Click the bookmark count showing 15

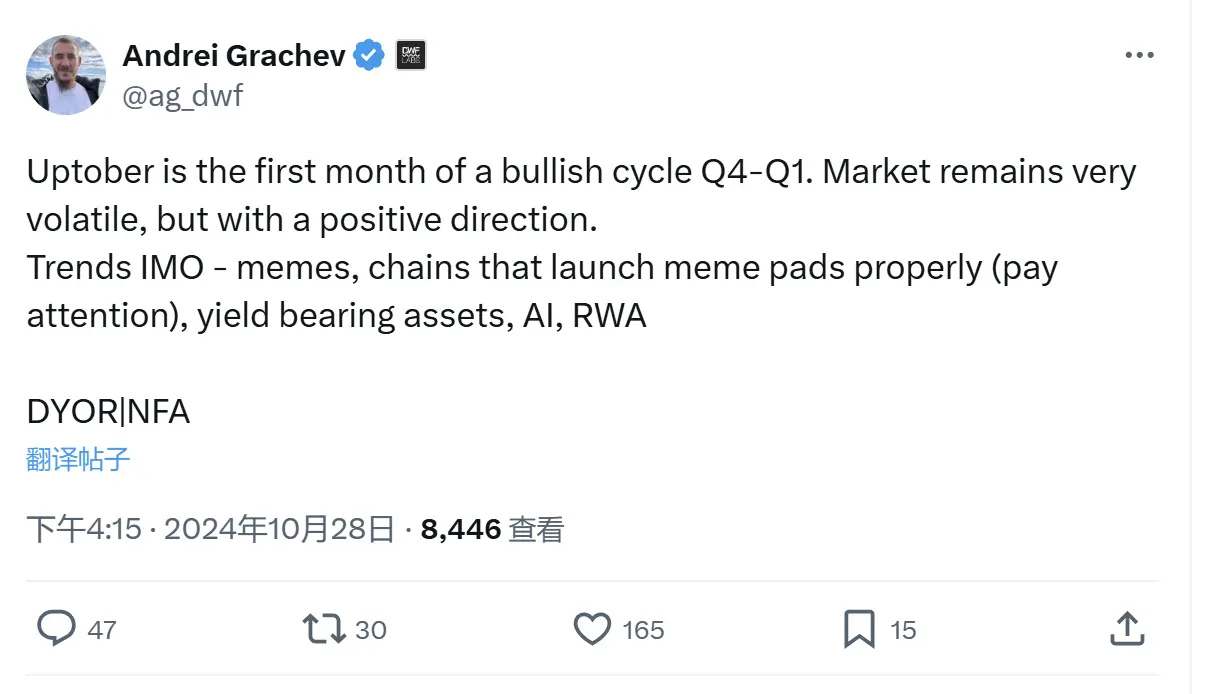pos(903,630)
